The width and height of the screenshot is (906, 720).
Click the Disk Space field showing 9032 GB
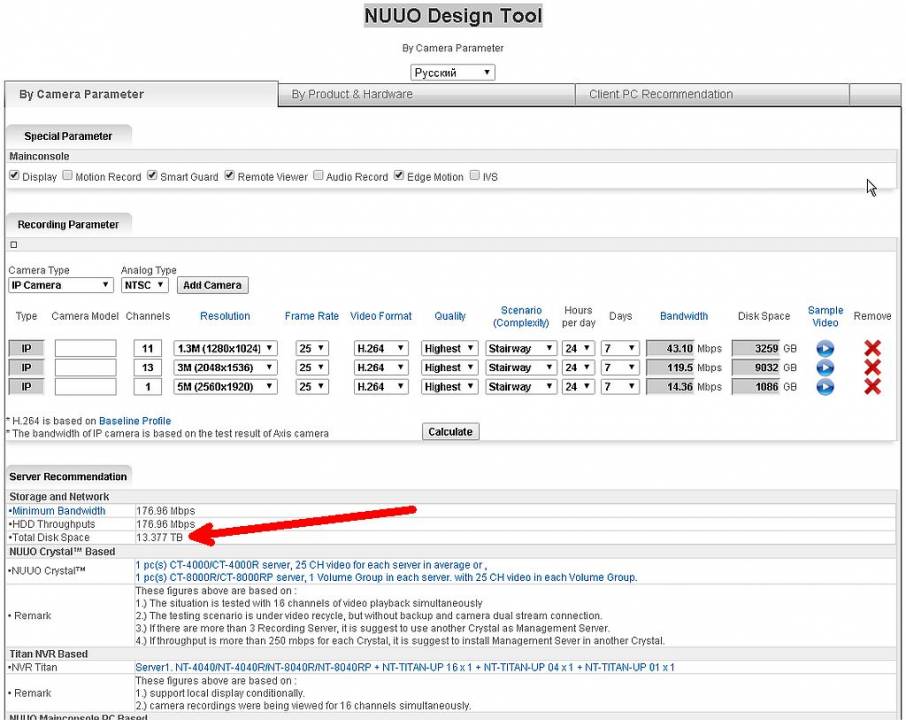[756, 368]
